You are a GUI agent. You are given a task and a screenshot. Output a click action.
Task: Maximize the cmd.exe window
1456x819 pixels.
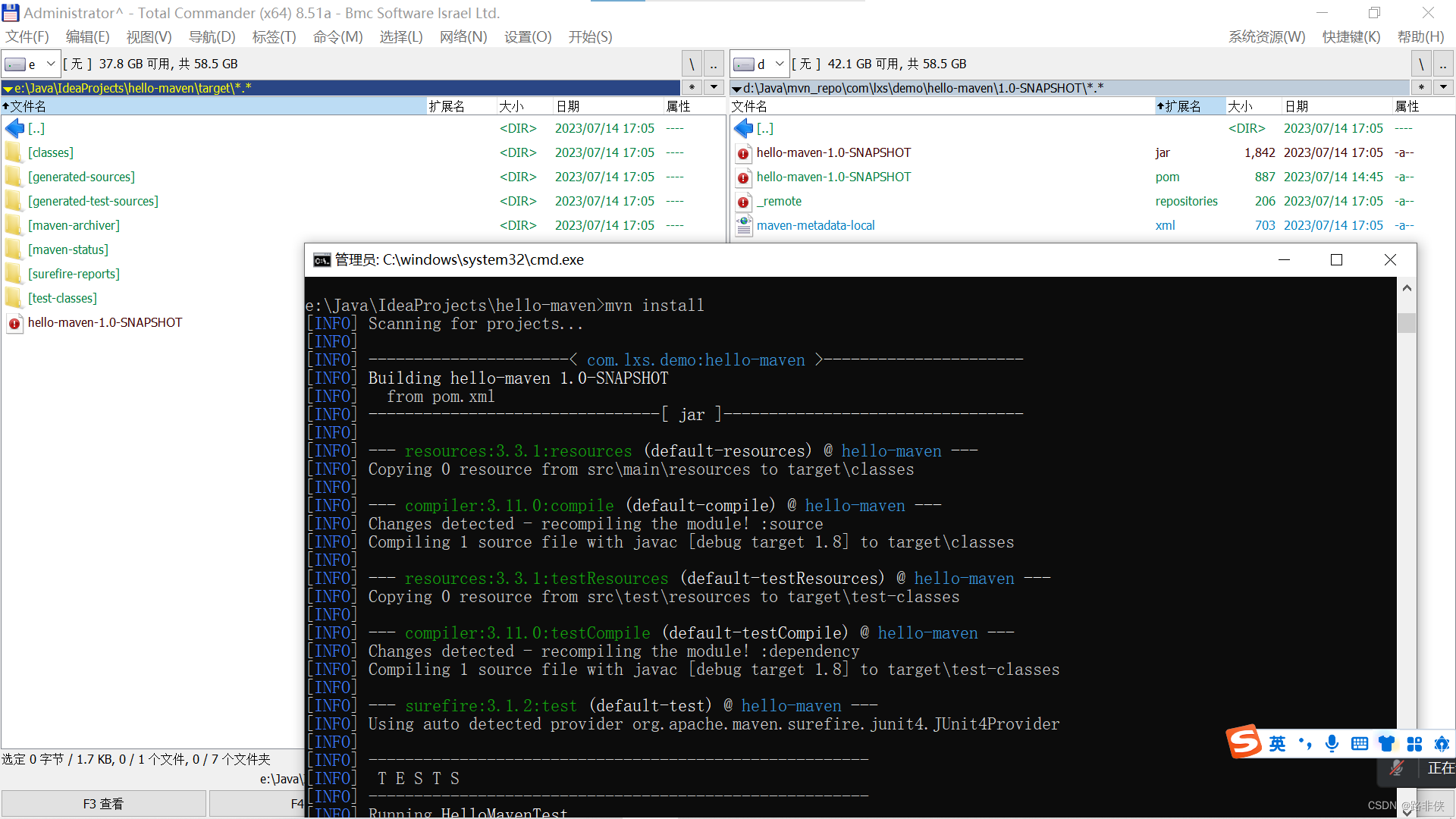tap(1336, 260)
